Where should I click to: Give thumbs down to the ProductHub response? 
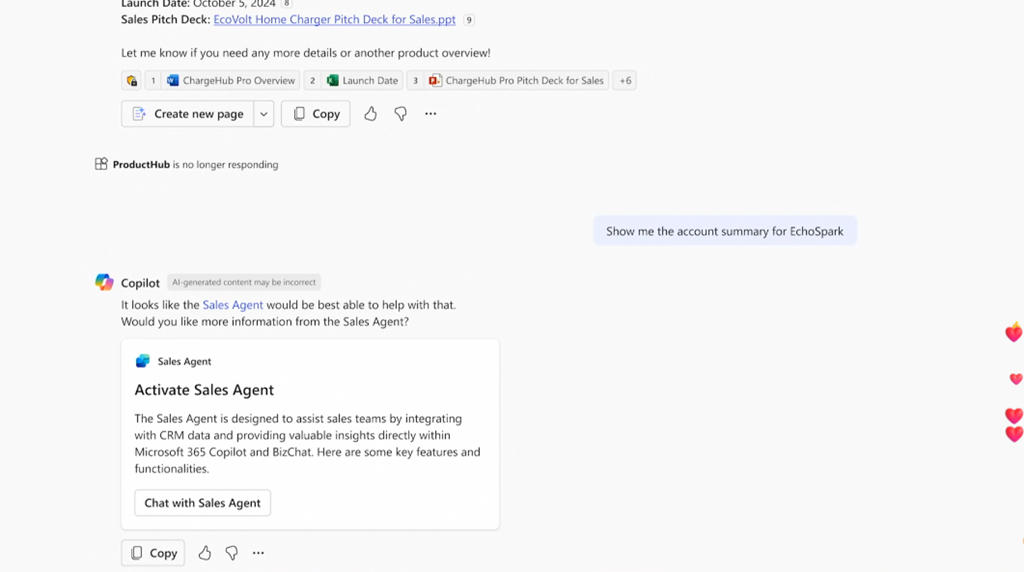(x=400, y=114)
